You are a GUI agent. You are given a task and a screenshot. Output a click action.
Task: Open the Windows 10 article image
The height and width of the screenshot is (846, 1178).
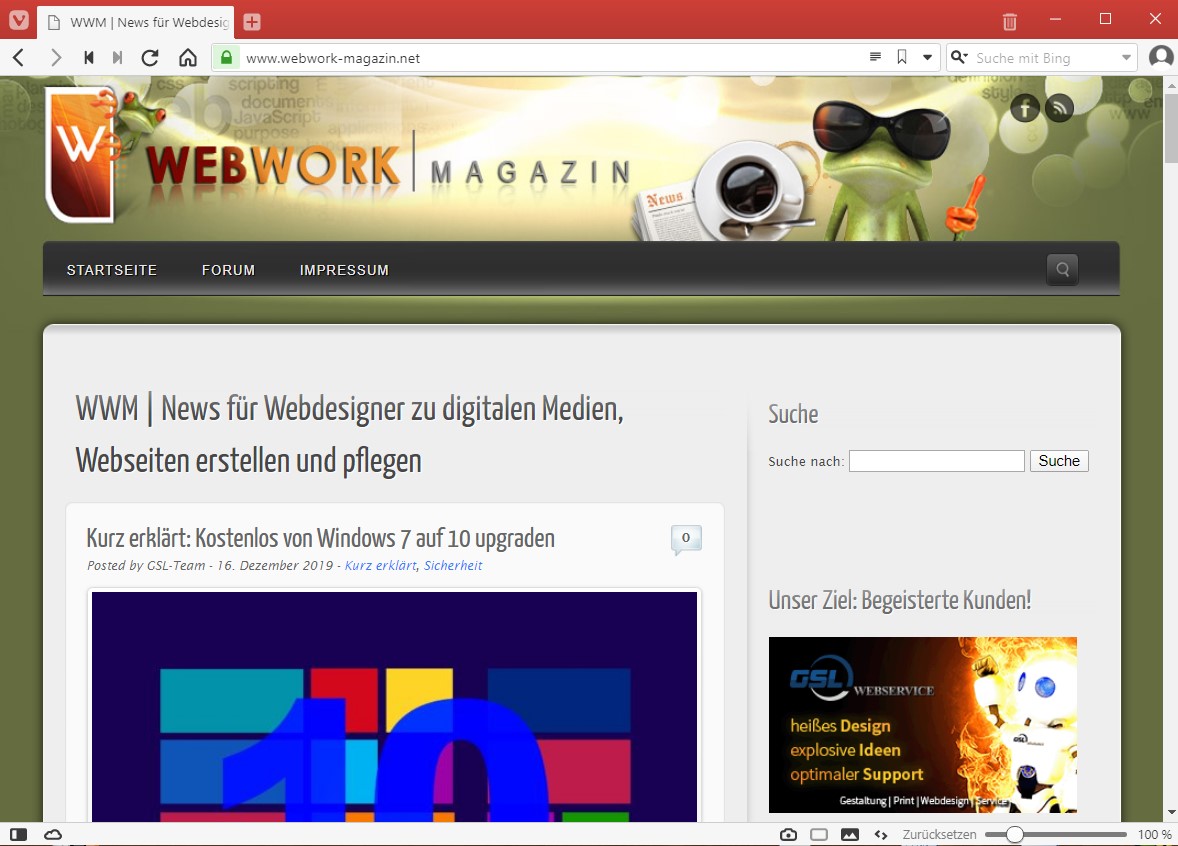(x=394, y=706)
